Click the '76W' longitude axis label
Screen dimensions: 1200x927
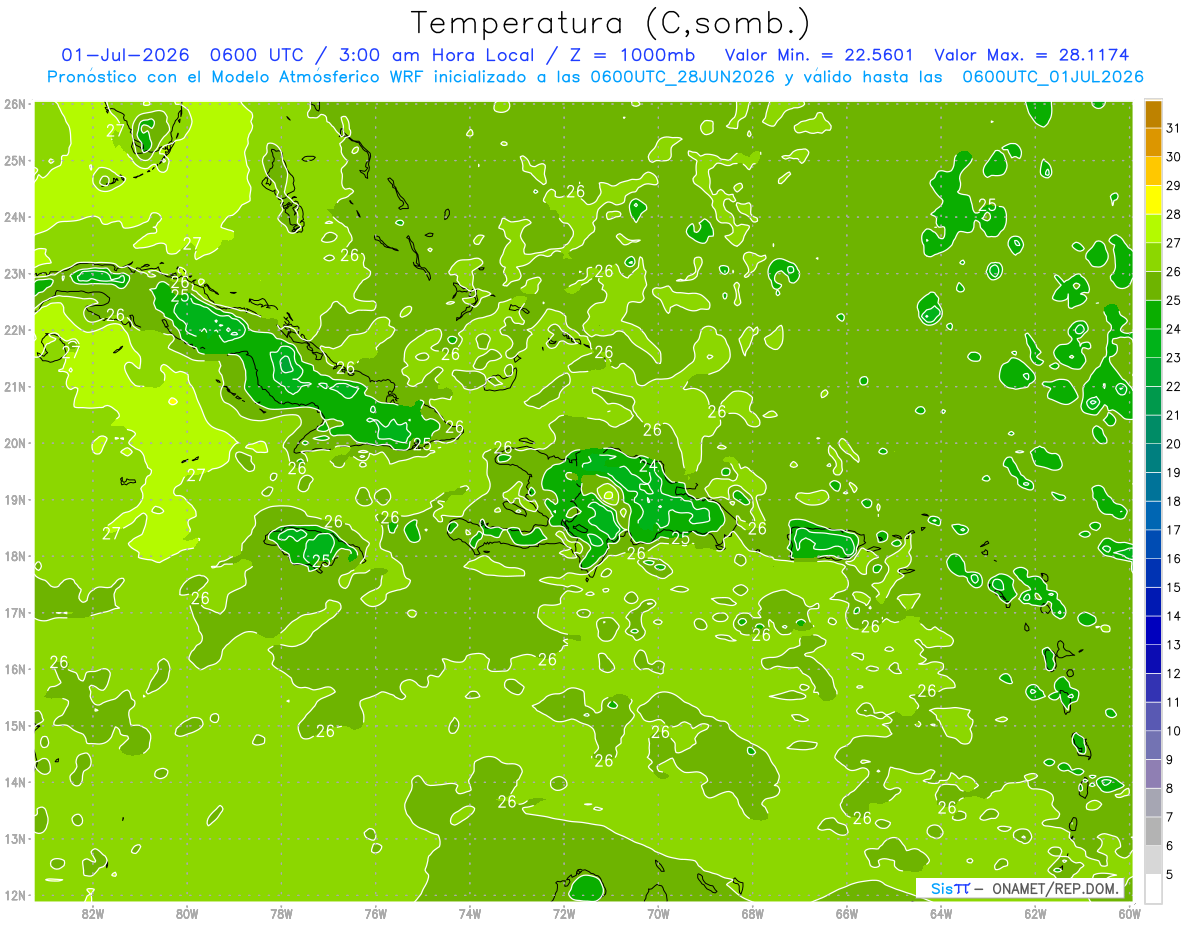click(x=375, y=913)
